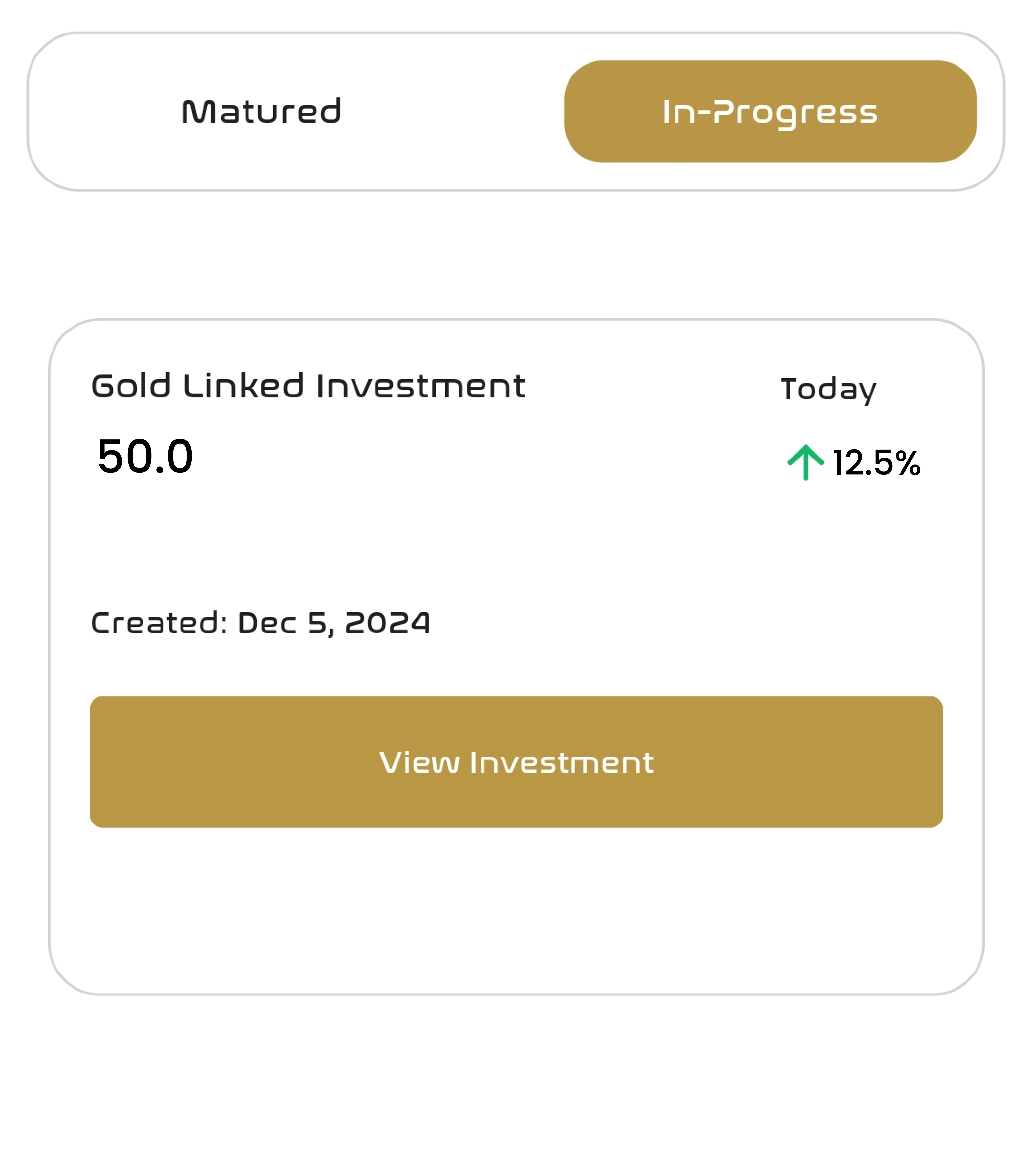Viewport: 1032px width, 1176px height.
Task: Show in-progress investments
Action: point(769,112)
